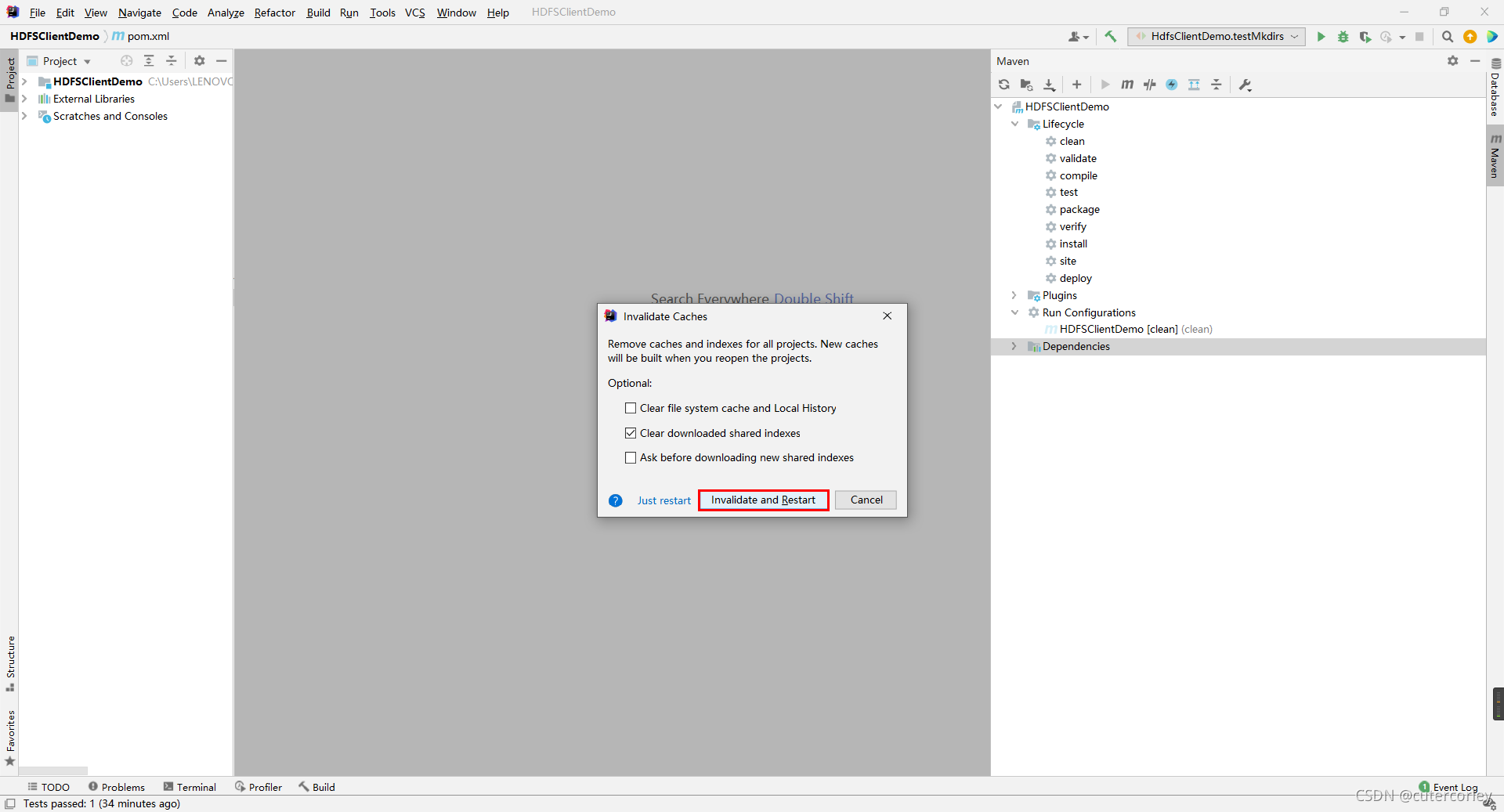This screenshot has height=812, width=1504.
Task: Open the Navigate menu
Action: 139,13
